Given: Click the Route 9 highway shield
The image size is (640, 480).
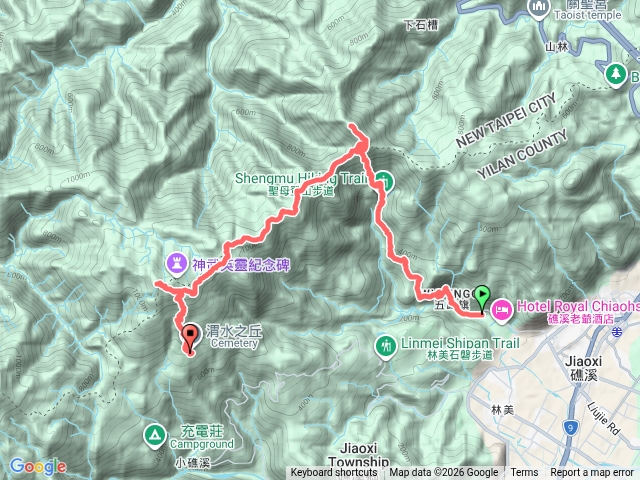Looking at the screenshot, I should pyautogui.click(x=571, y=428).
